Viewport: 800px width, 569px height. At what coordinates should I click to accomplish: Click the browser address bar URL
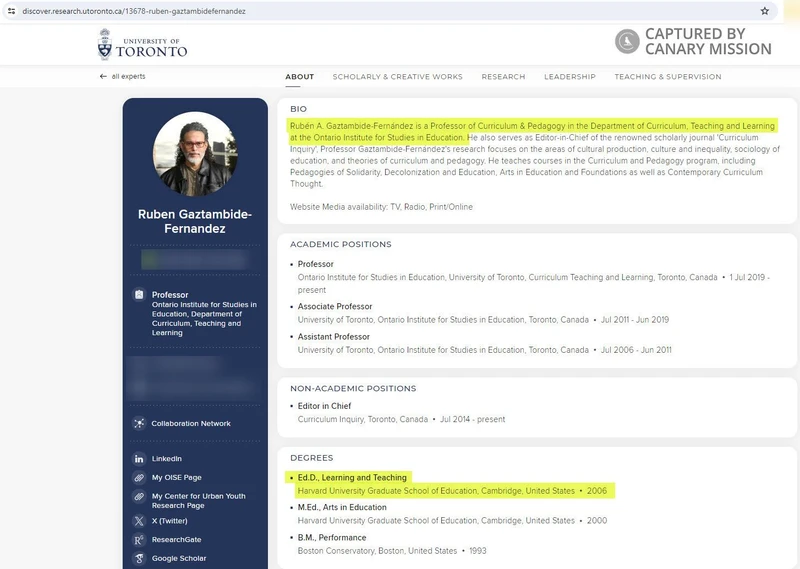134,11
